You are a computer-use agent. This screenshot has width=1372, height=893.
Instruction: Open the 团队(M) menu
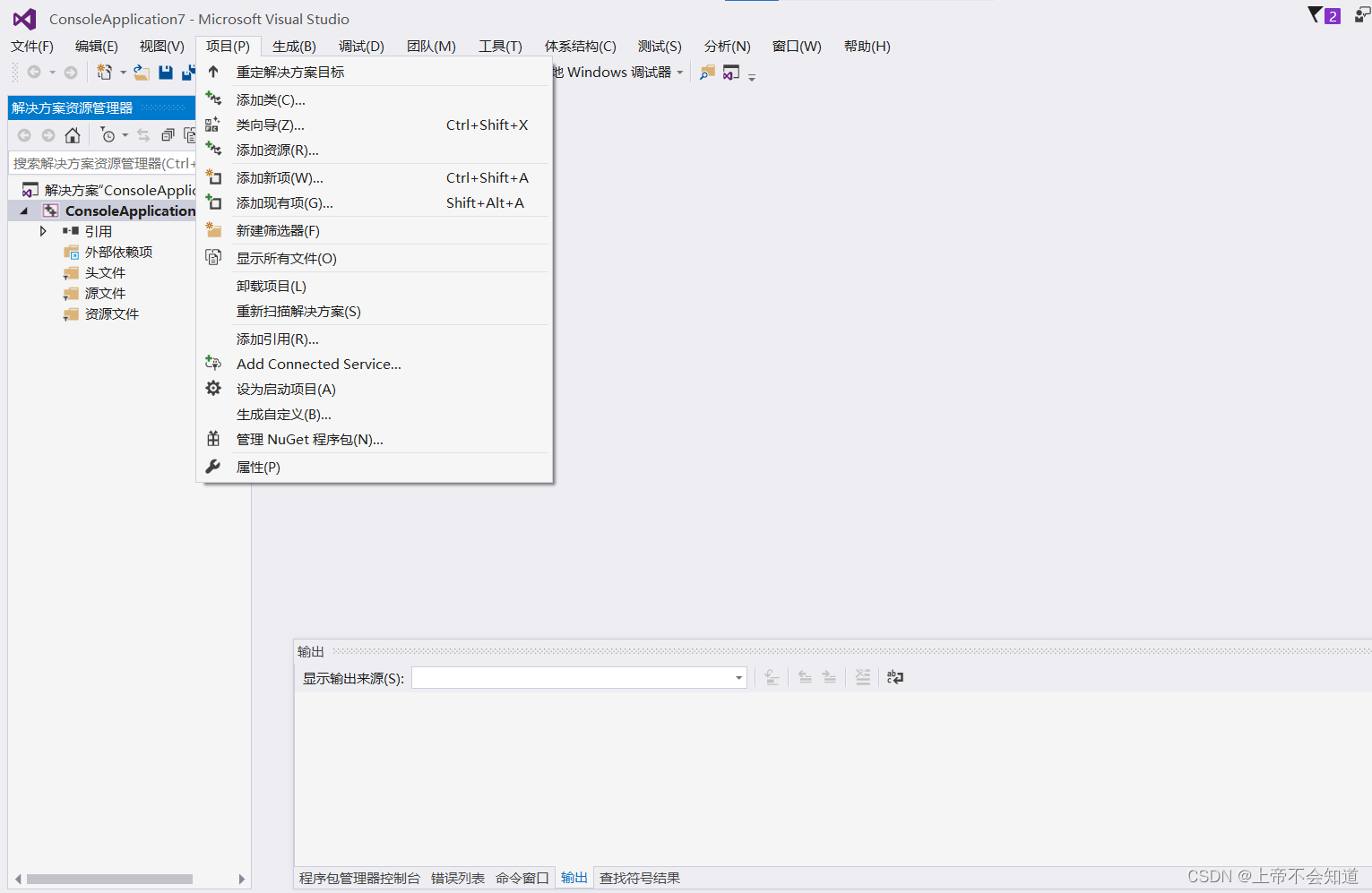coord(431,46)
